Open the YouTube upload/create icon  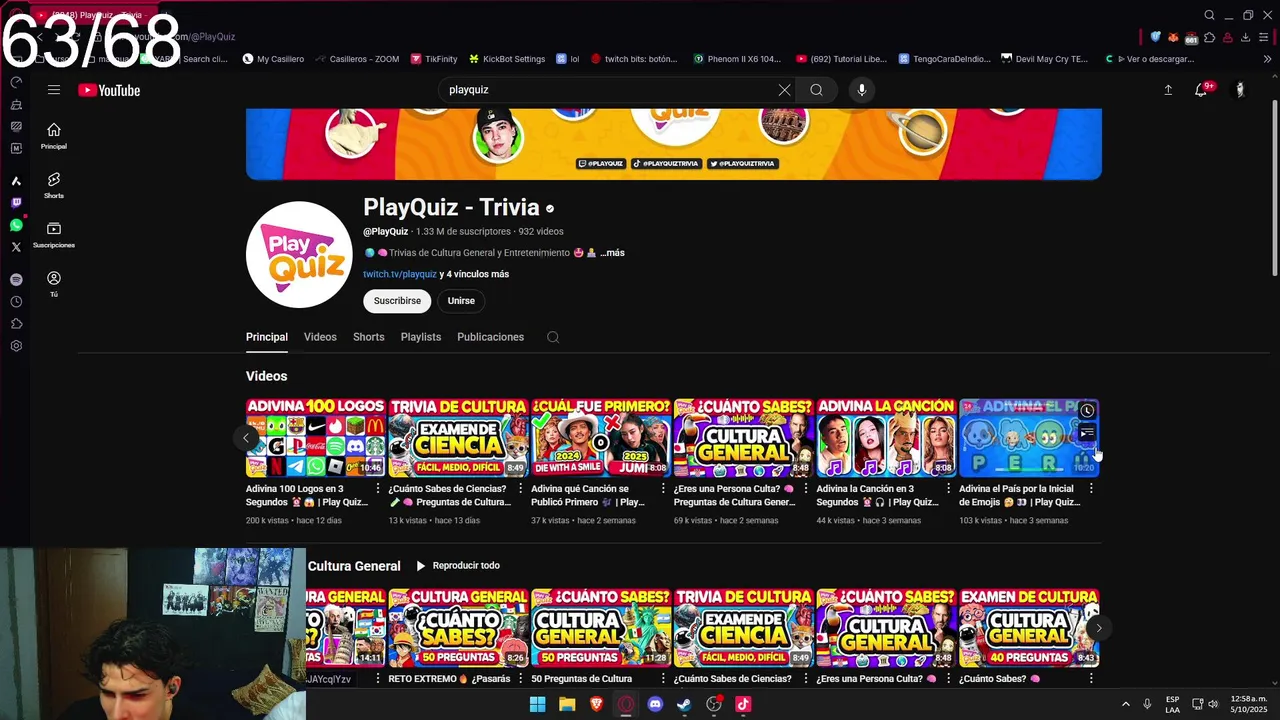1168,90
